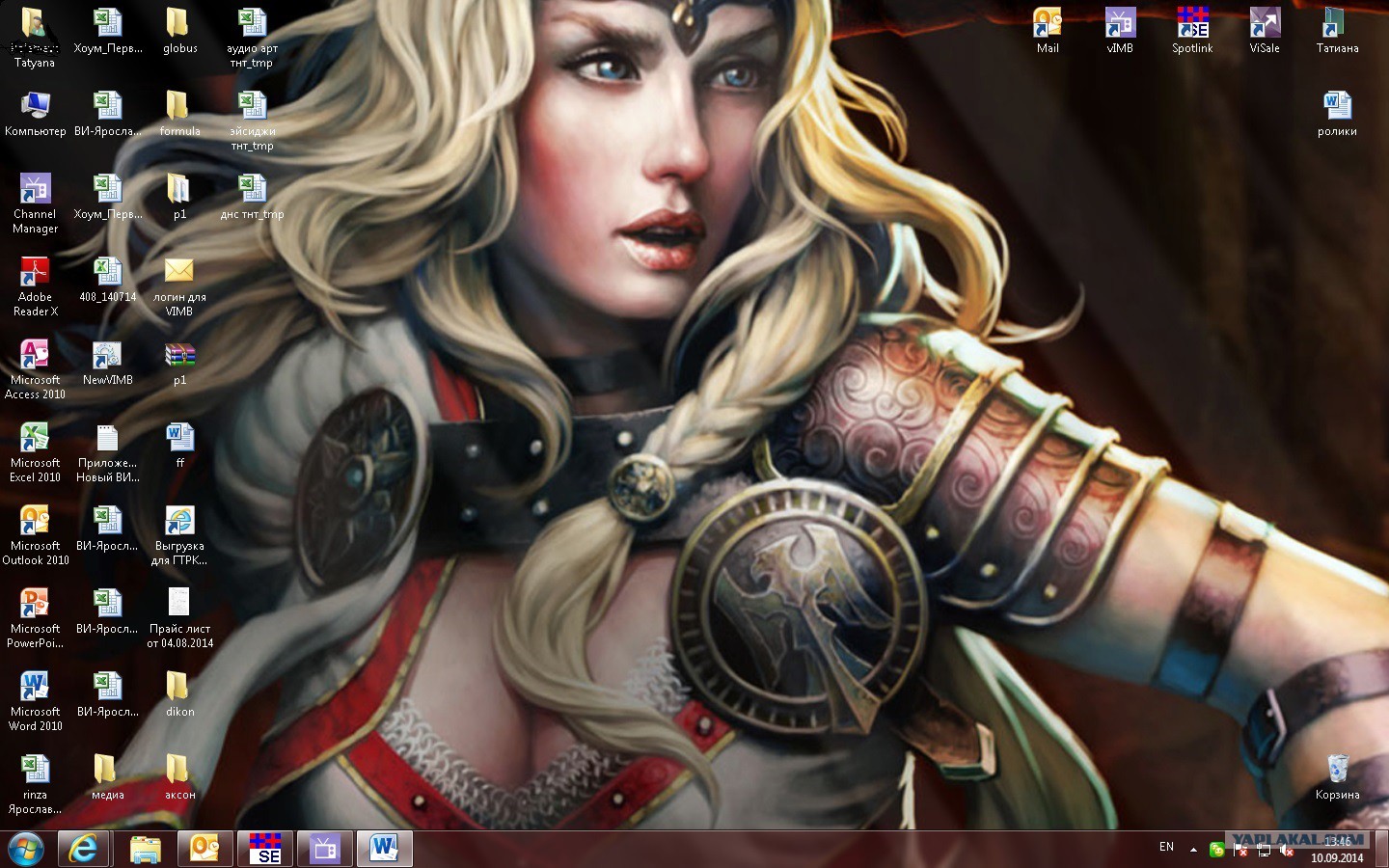This screenshot has height=868, width=1389.
Task: Show hidden tray icons arrow
Action: 1193,850
